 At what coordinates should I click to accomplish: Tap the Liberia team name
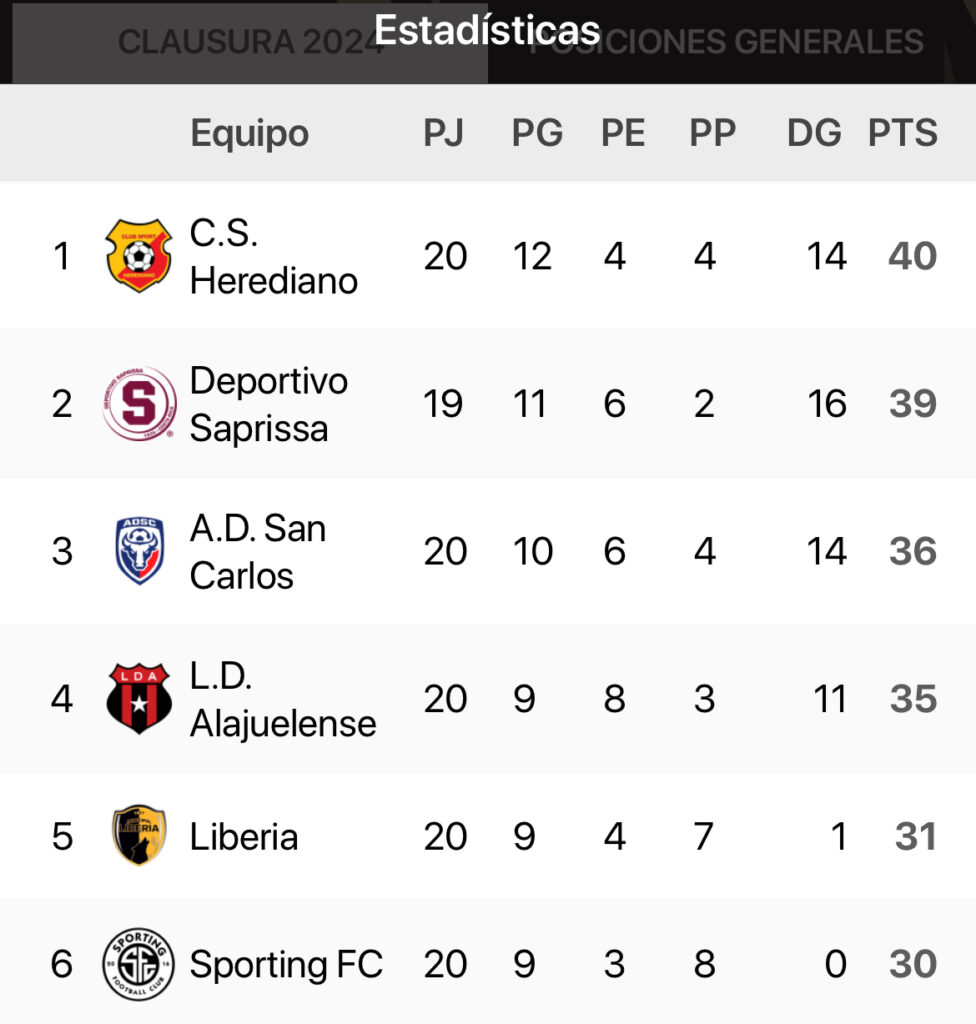pyautogui.click(x=244, y=836)
